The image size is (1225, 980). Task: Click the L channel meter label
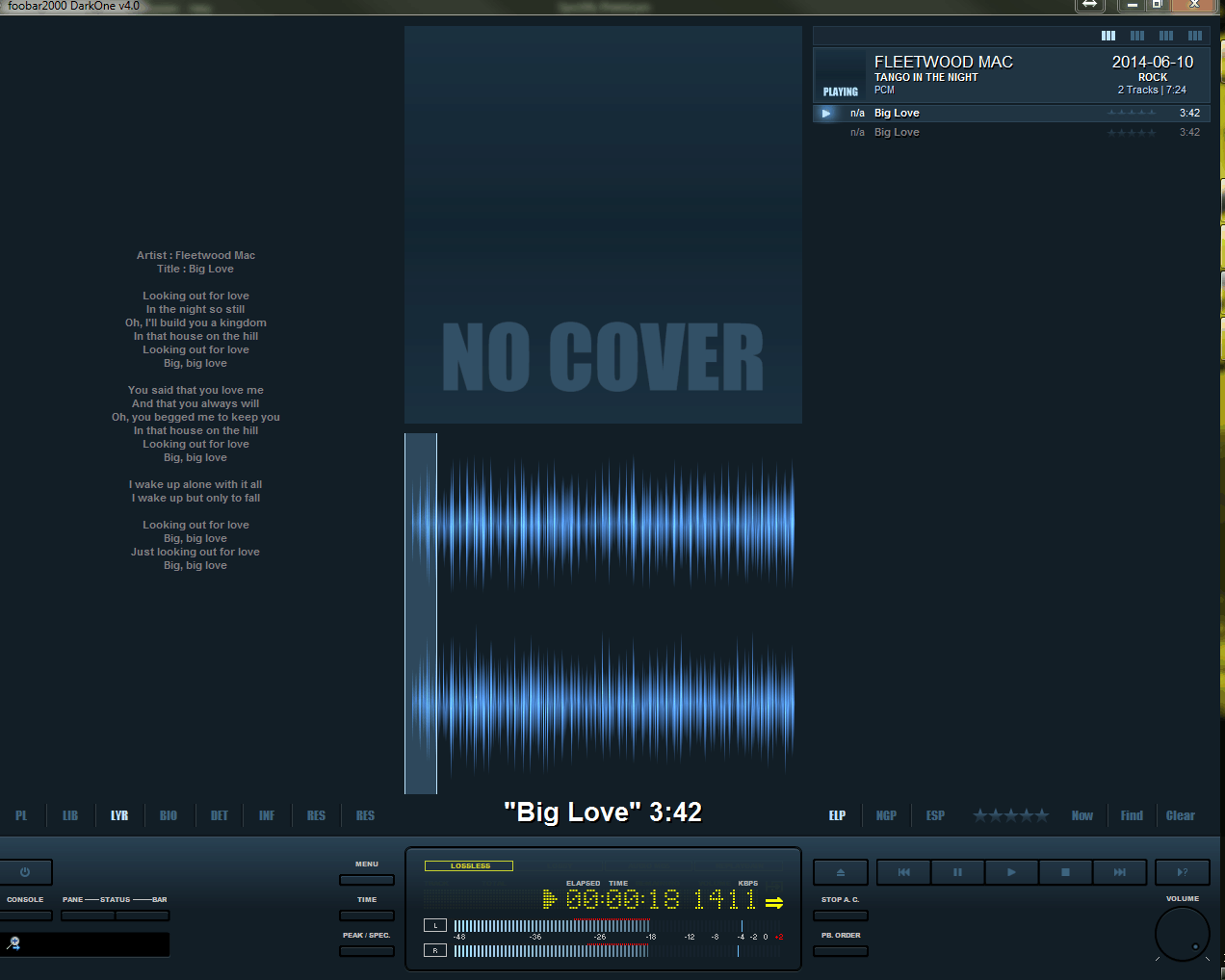tap(435, 925)
